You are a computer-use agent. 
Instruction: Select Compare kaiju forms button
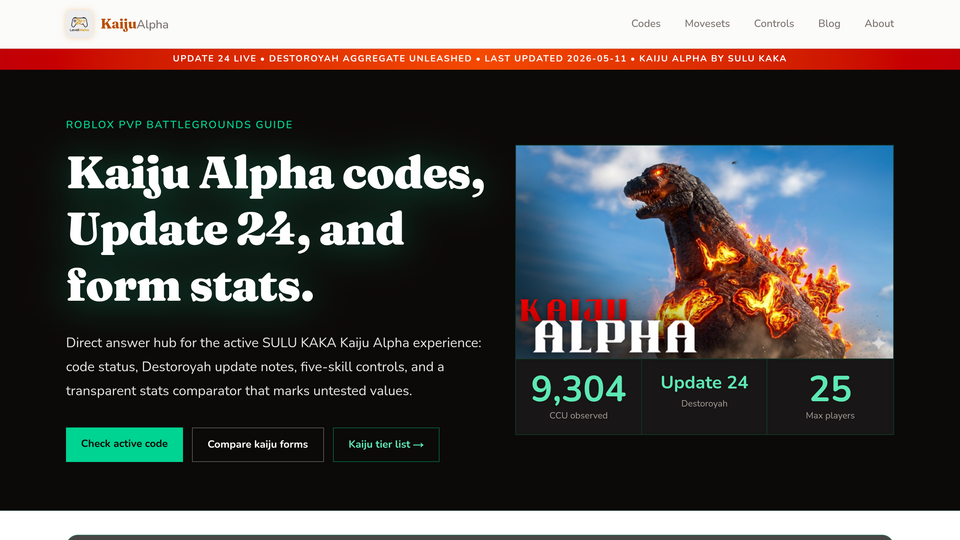coord(258,444)
